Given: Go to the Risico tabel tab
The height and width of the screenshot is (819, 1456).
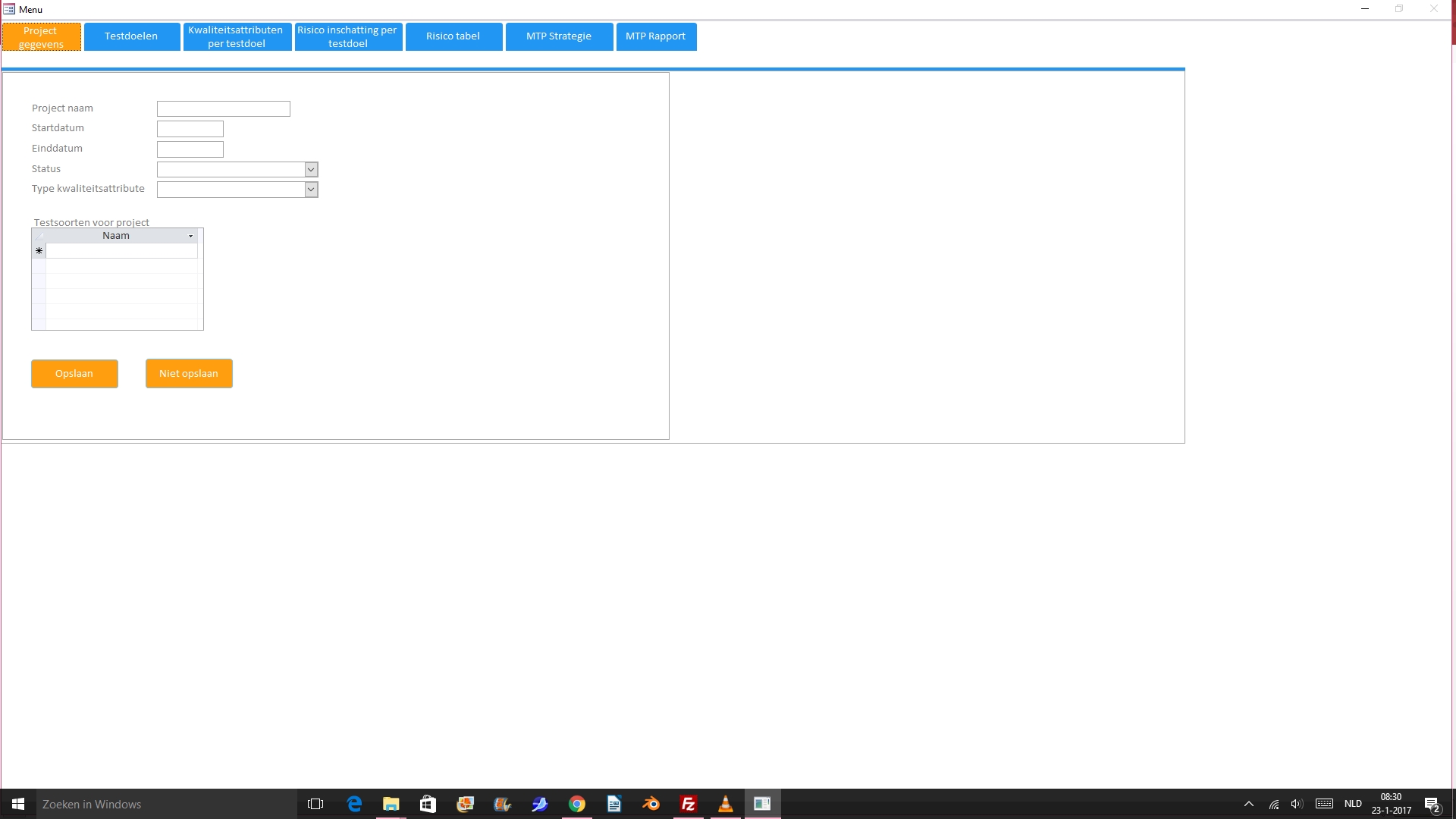Looking at the screenshot, I should (x=453, y=36).
